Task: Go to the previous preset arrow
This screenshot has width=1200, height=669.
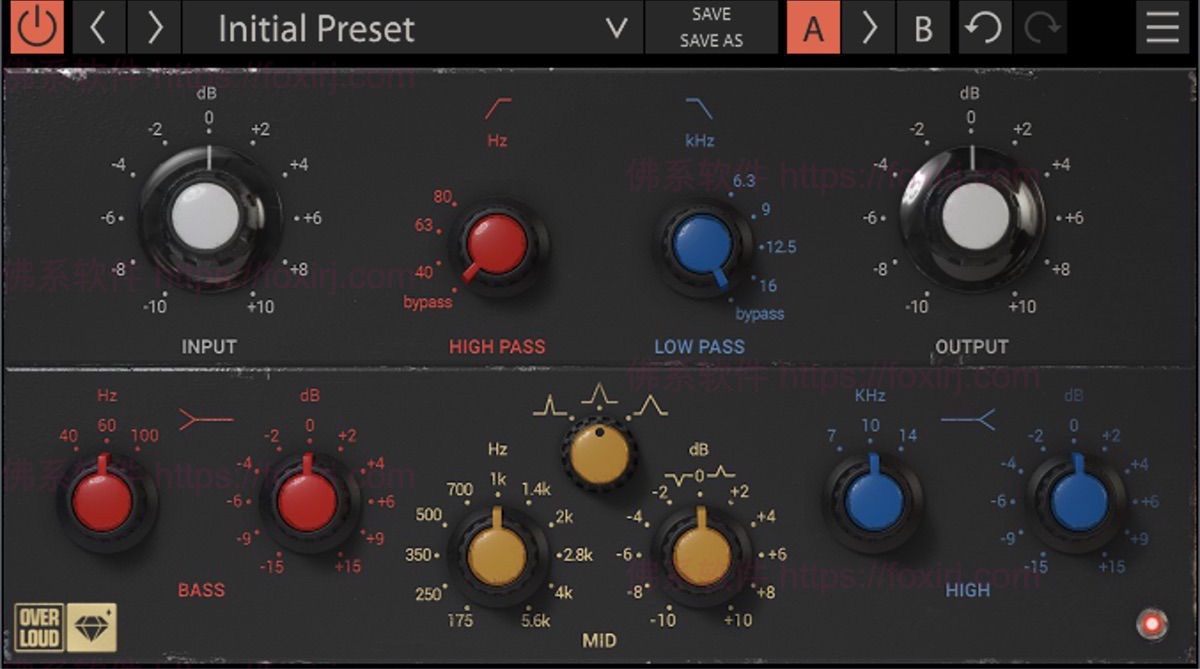Action: click(98, 28)
